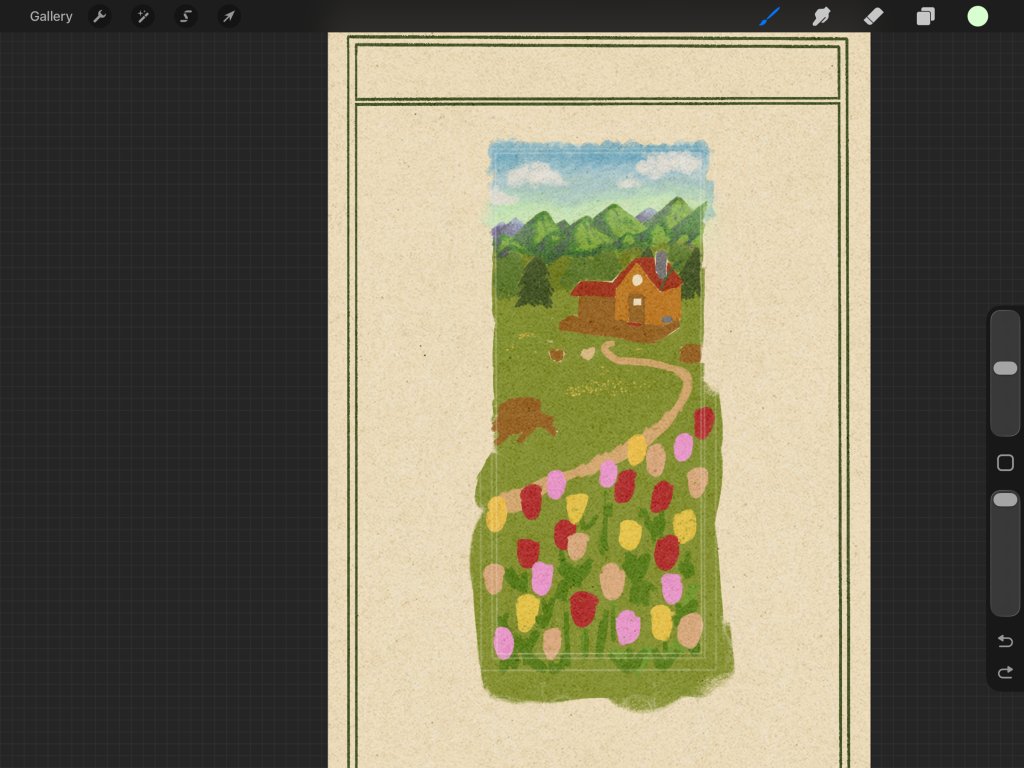Screen dimensions: 1024x768
Task: Redo with the sidebar redo arrow
Action: [x=1005, y=672]
